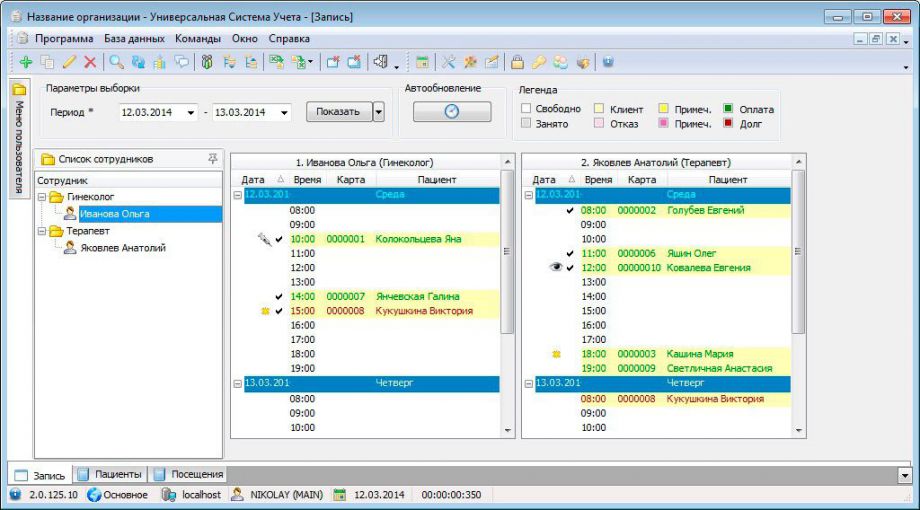Click the magnifying glass search icon

pos(116,62)
